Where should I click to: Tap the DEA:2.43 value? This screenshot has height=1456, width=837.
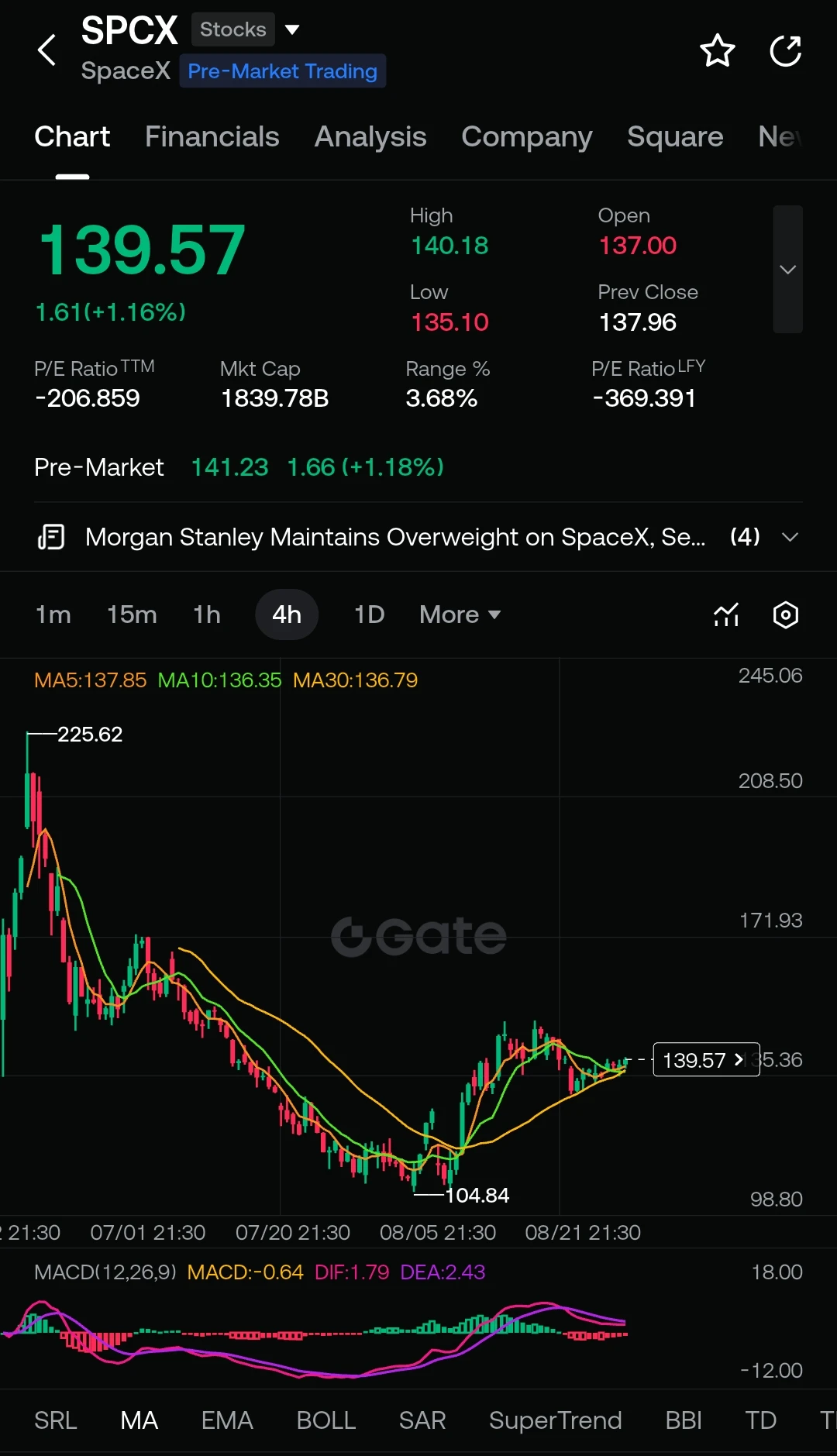point(443,1272)
